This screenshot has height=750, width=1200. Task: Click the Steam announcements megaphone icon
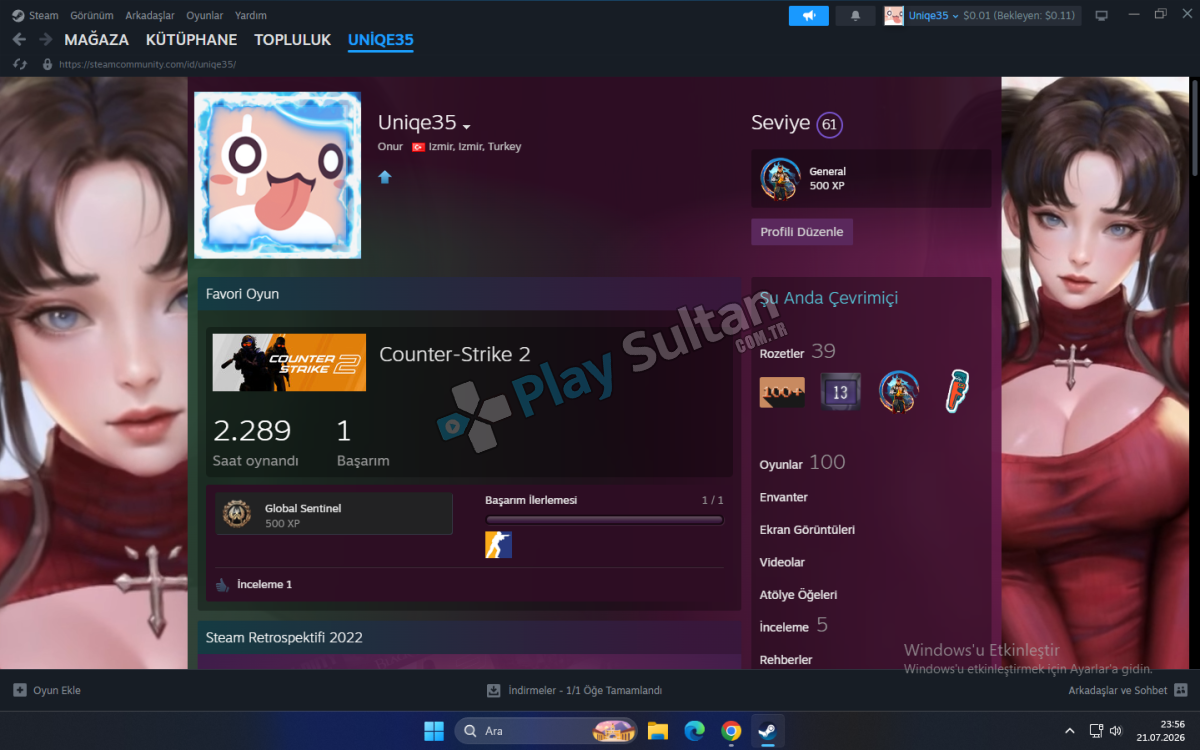click(x=808, y=16)
